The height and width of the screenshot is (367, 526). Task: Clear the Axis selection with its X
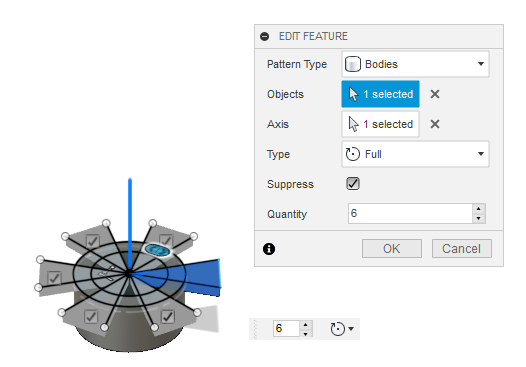pos(435,124)
